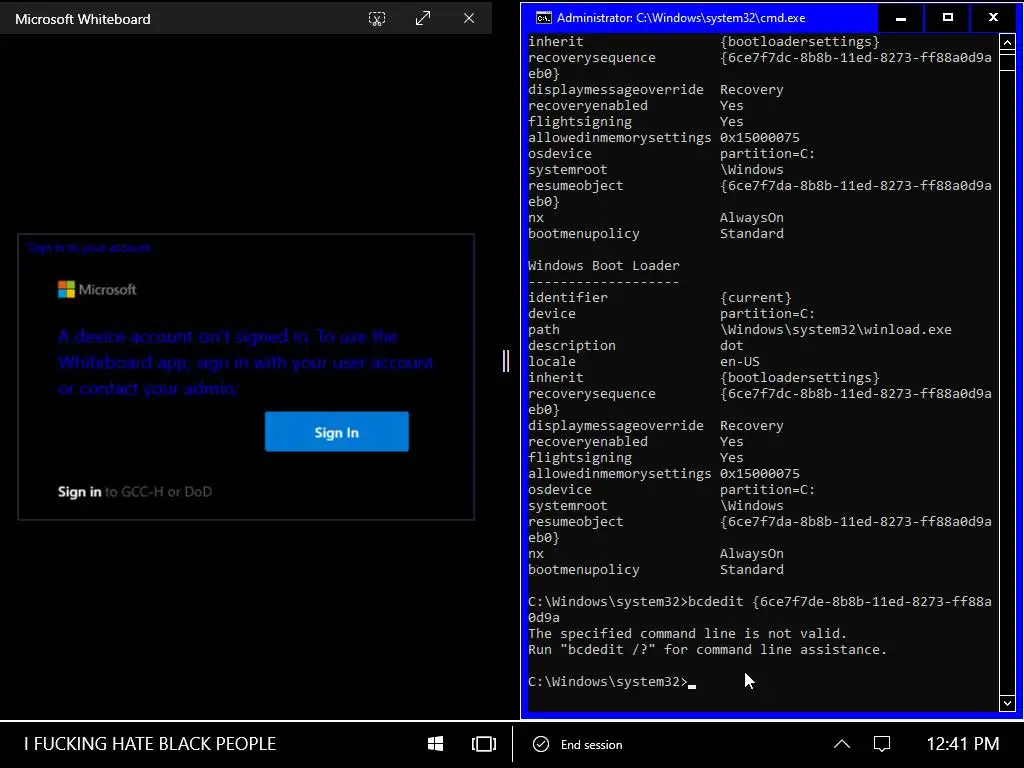Screen dimensions: 1024x768
Task: Click the "locale en-US" line
Action: [x=643, y=361]
